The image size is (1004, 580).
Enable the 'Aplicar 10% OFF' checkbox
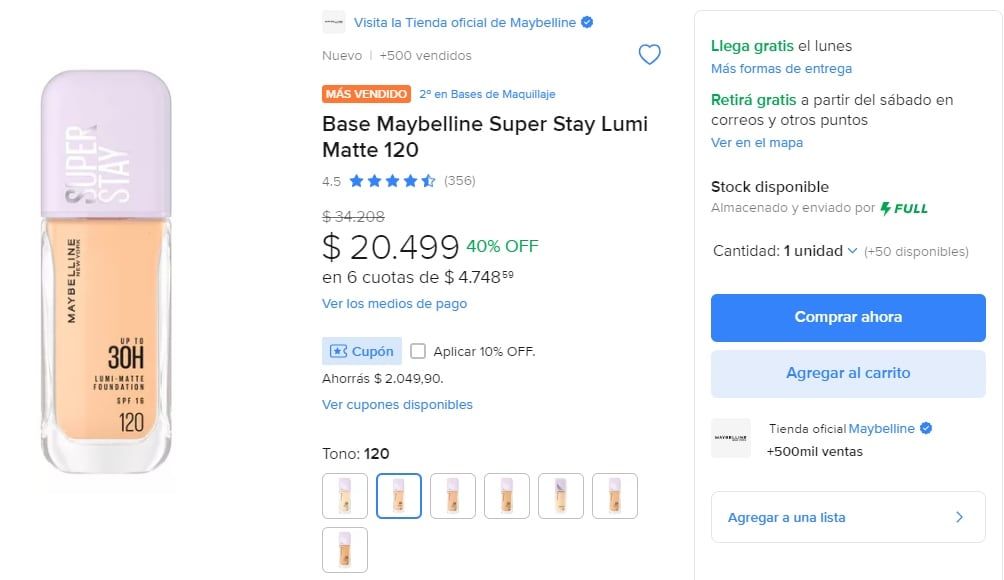click(x=417, y=351)
